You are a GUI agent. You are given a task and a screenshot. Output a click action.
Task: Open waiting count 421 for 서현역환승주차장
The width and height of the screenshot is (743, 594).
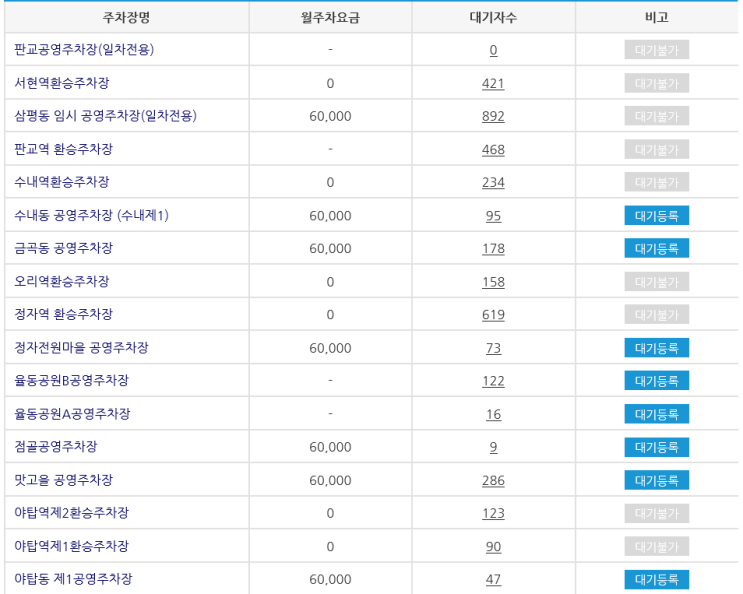[x=493, y=83]
